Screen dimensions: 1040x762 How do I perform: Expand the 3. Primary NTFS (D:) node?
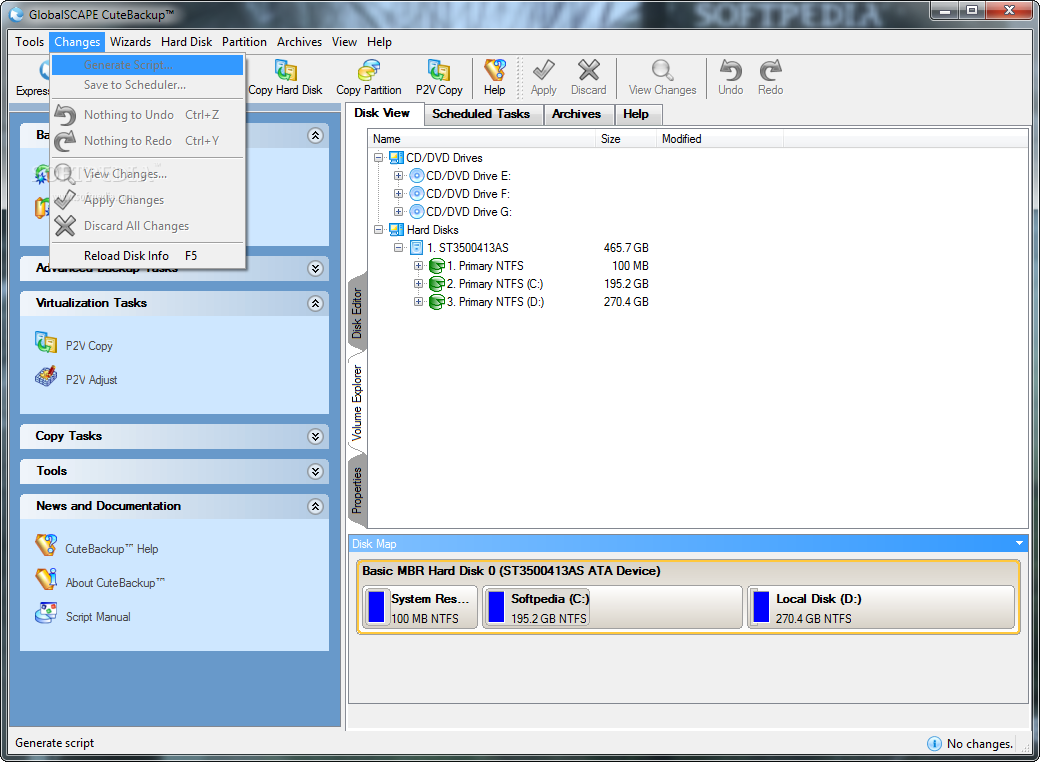click(418, 302)
